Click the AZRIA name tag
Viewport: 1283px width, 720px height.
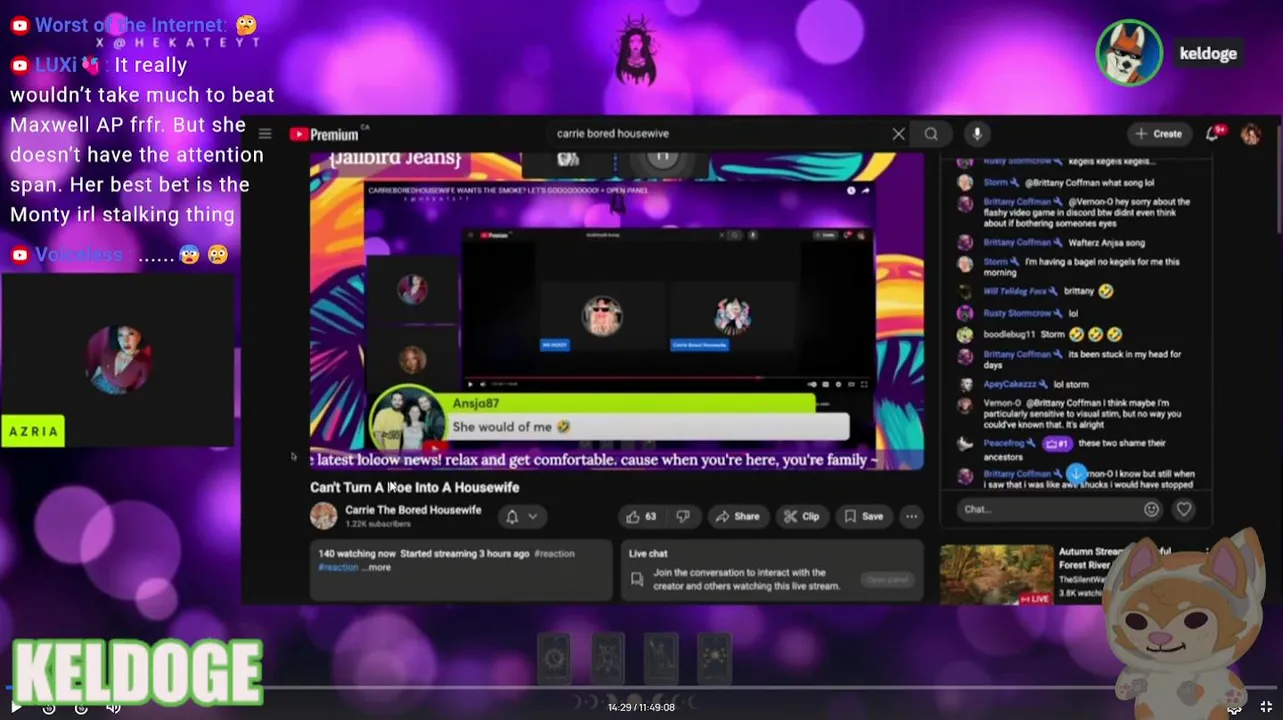pos(33,431)
